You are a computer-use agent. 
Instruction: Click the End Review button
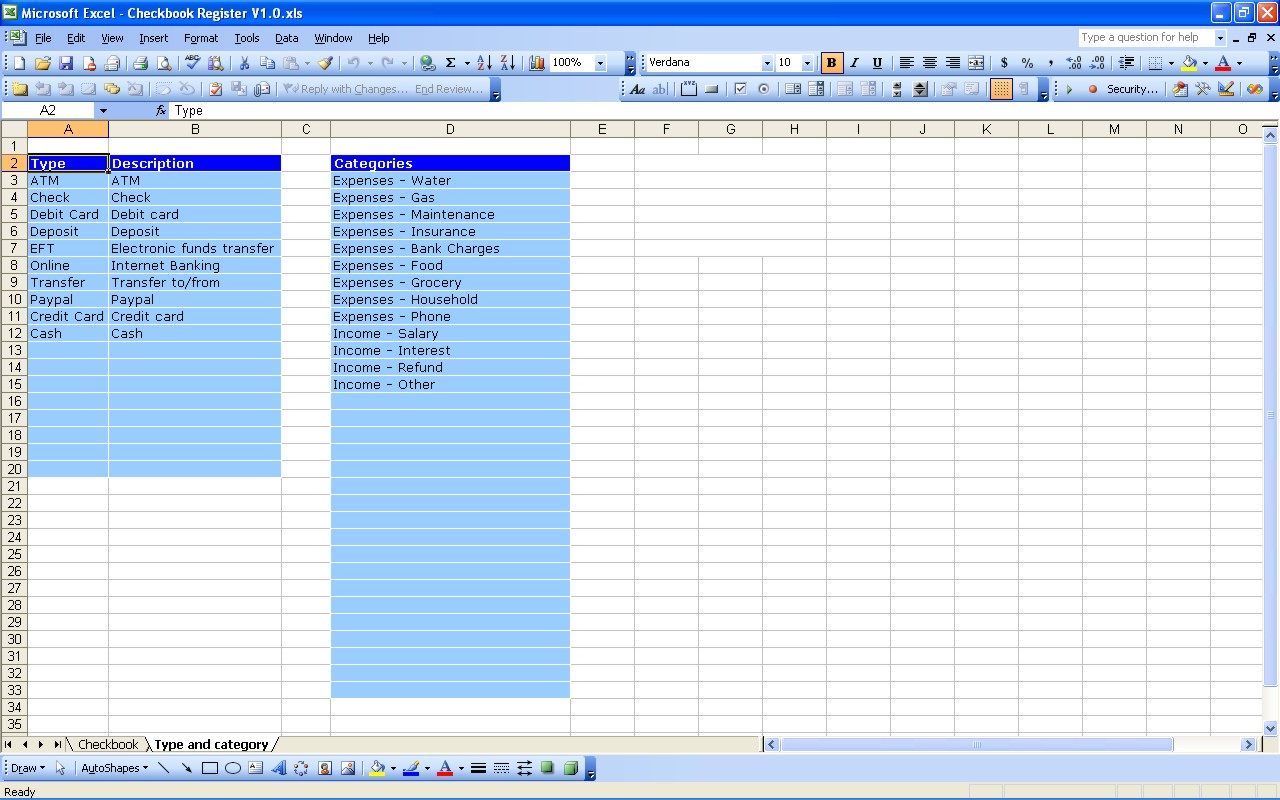pos(448,89)
